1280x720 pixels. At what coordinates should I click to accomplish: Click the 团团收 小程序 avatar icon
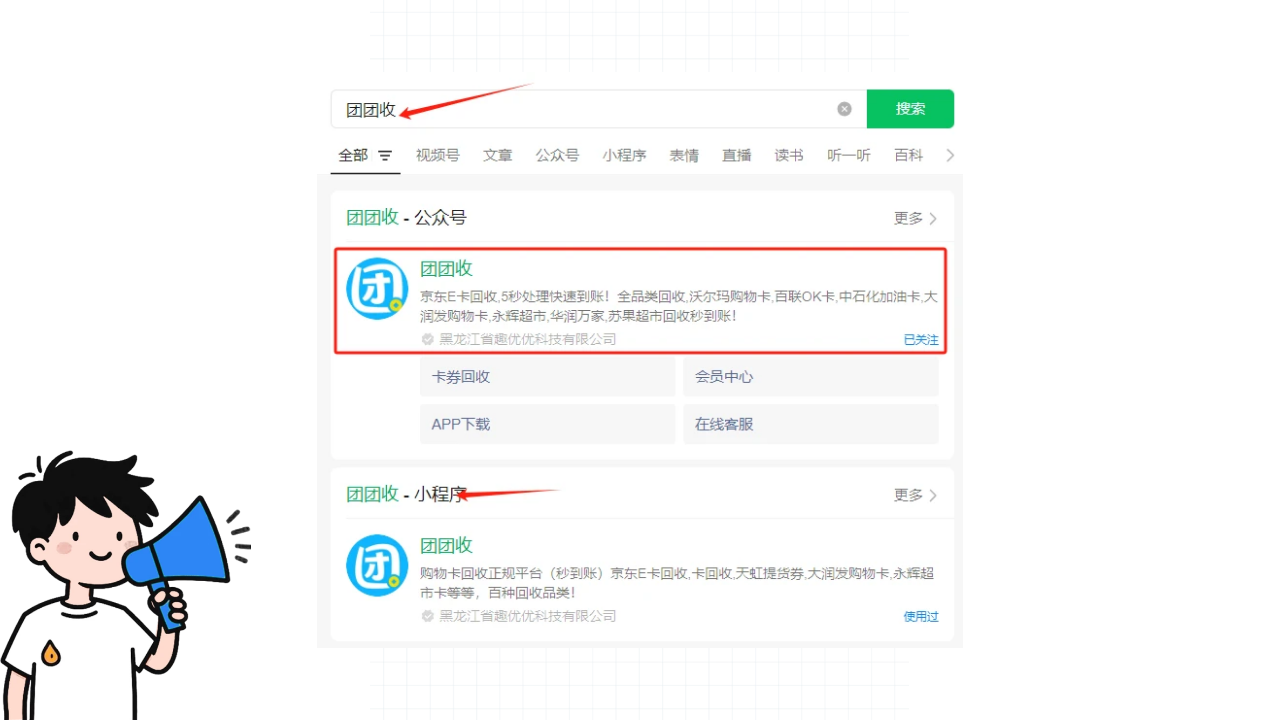coord(377,566)
